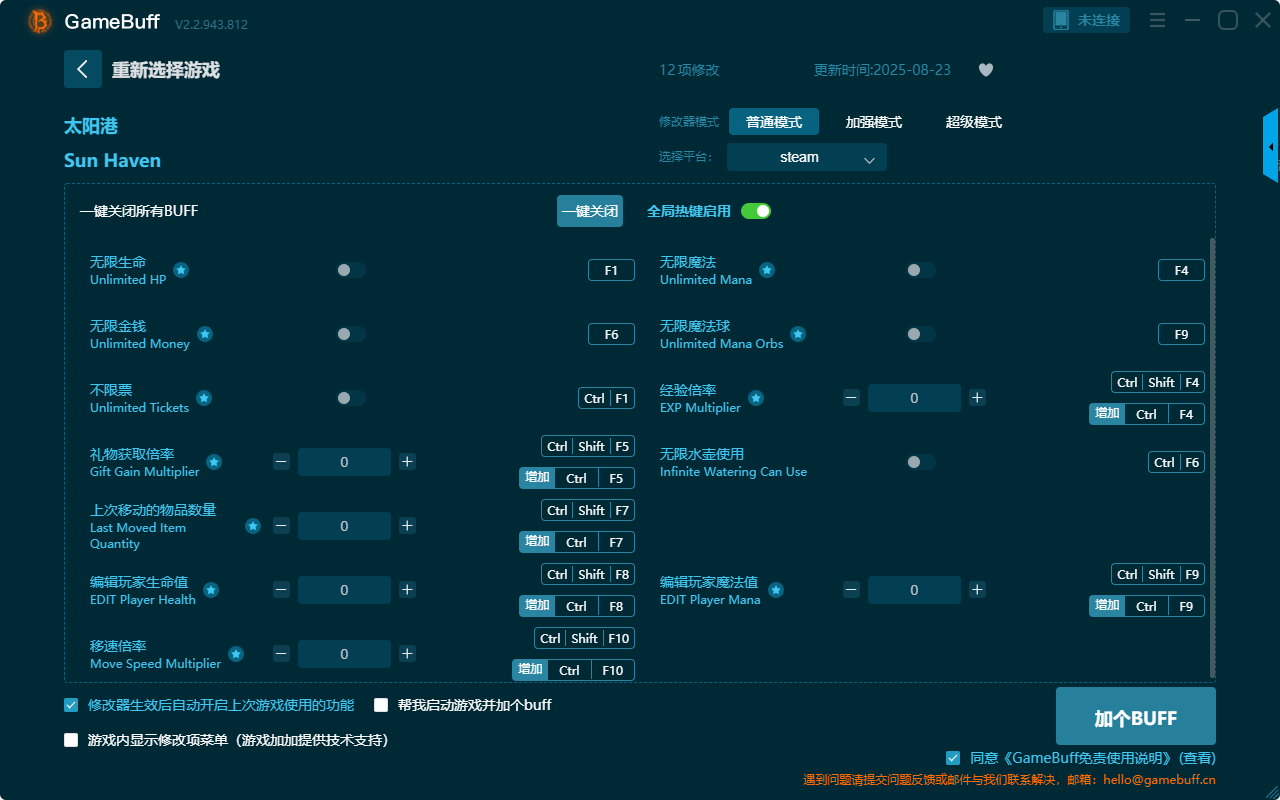The height and width of the screenshot is (800, 1280).
Task: Click the 一键关闭 button
Action: tap(590, 211)
